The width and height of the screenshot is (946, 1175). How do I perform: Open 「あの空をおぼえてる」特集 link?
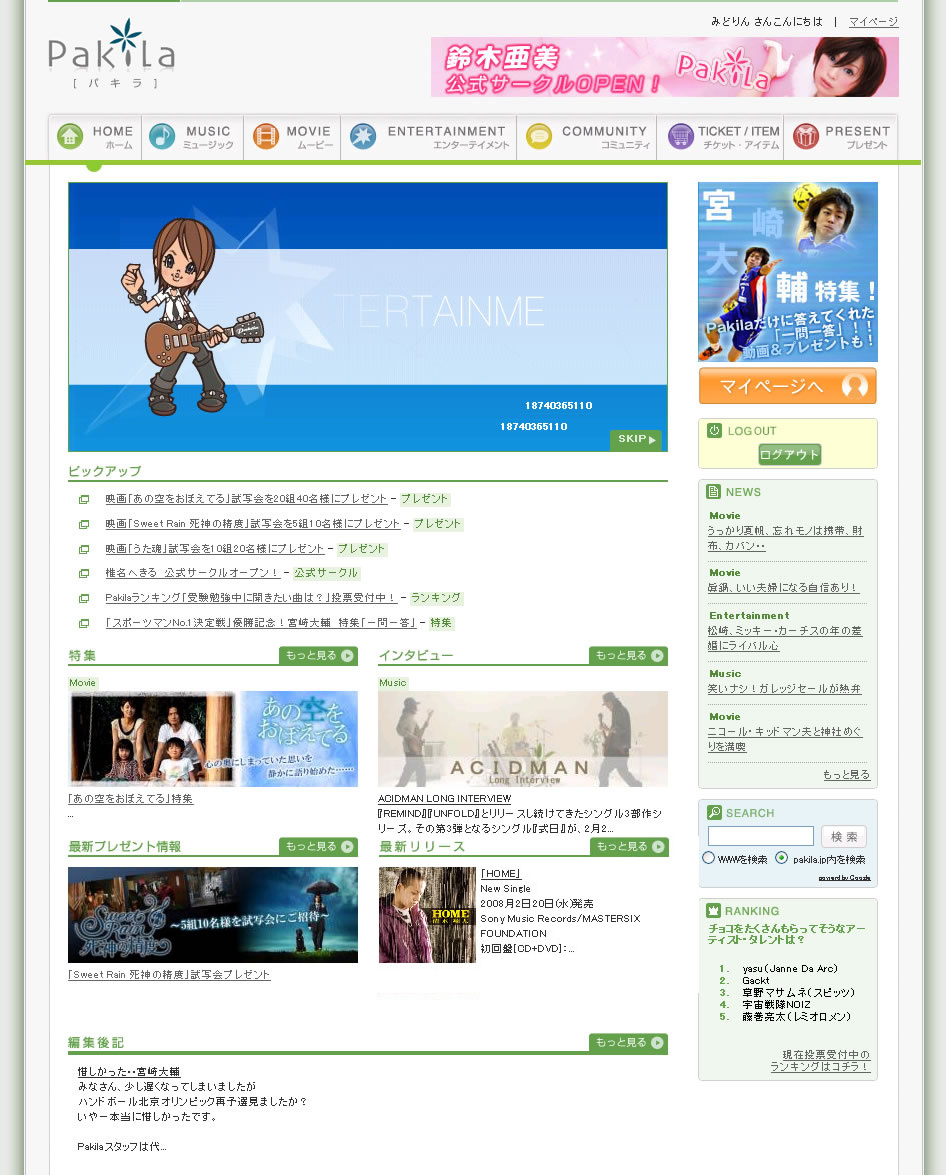(x=130, y=799)
